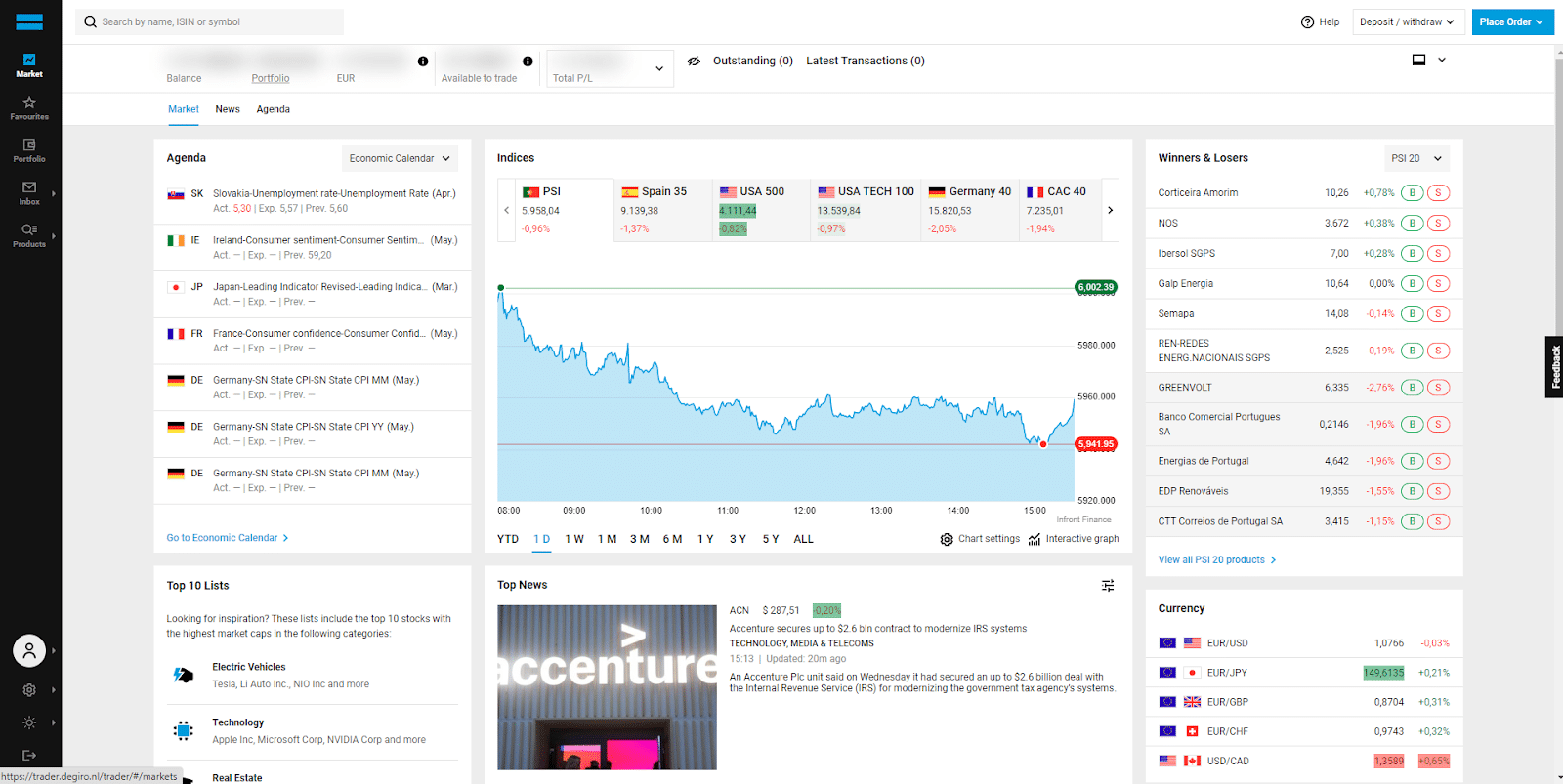Open Favourites star in sidebar

(29, 107)
